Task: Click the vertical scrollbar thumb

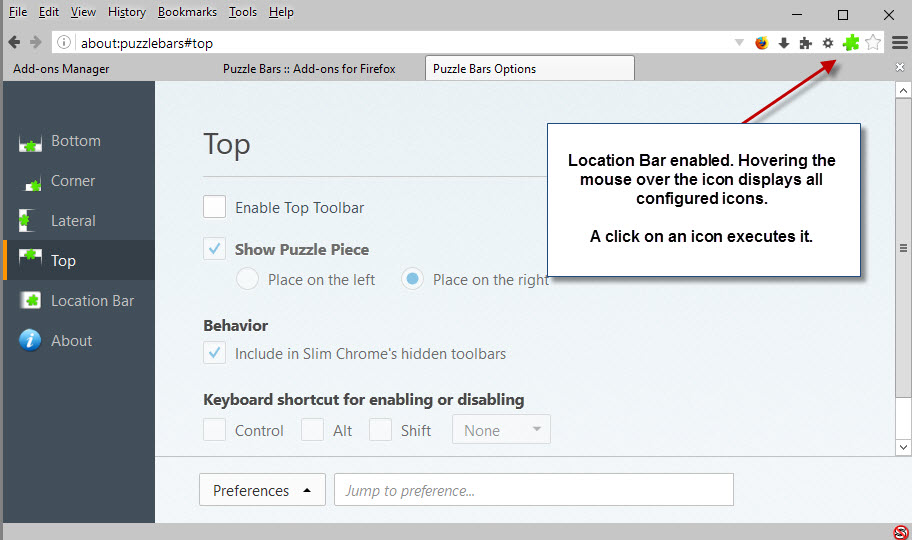Action: pyautogui.click(x=903, y=248)
